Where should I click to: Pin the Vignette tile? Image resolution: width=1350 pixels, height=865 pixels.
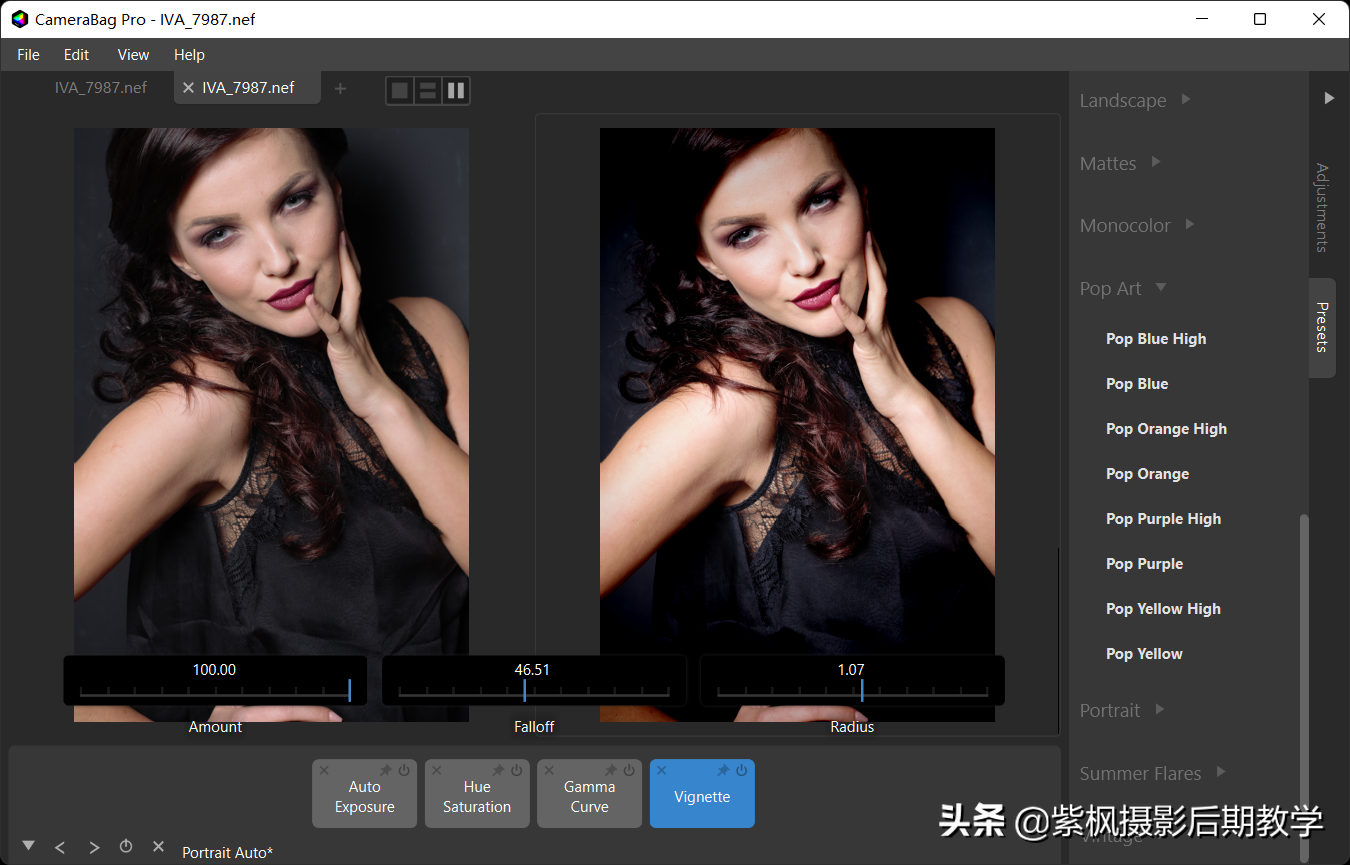coord(723,771)
